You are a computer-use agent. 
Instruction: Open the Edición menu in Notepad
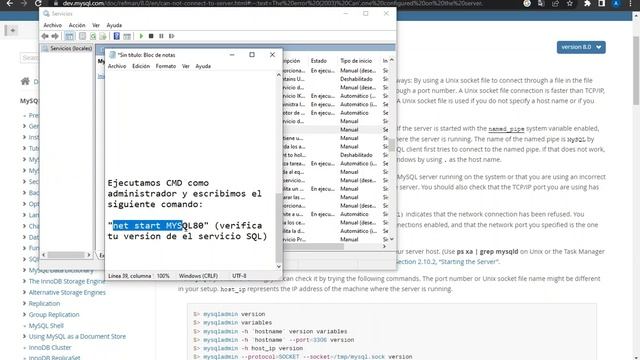click(141, 66)
